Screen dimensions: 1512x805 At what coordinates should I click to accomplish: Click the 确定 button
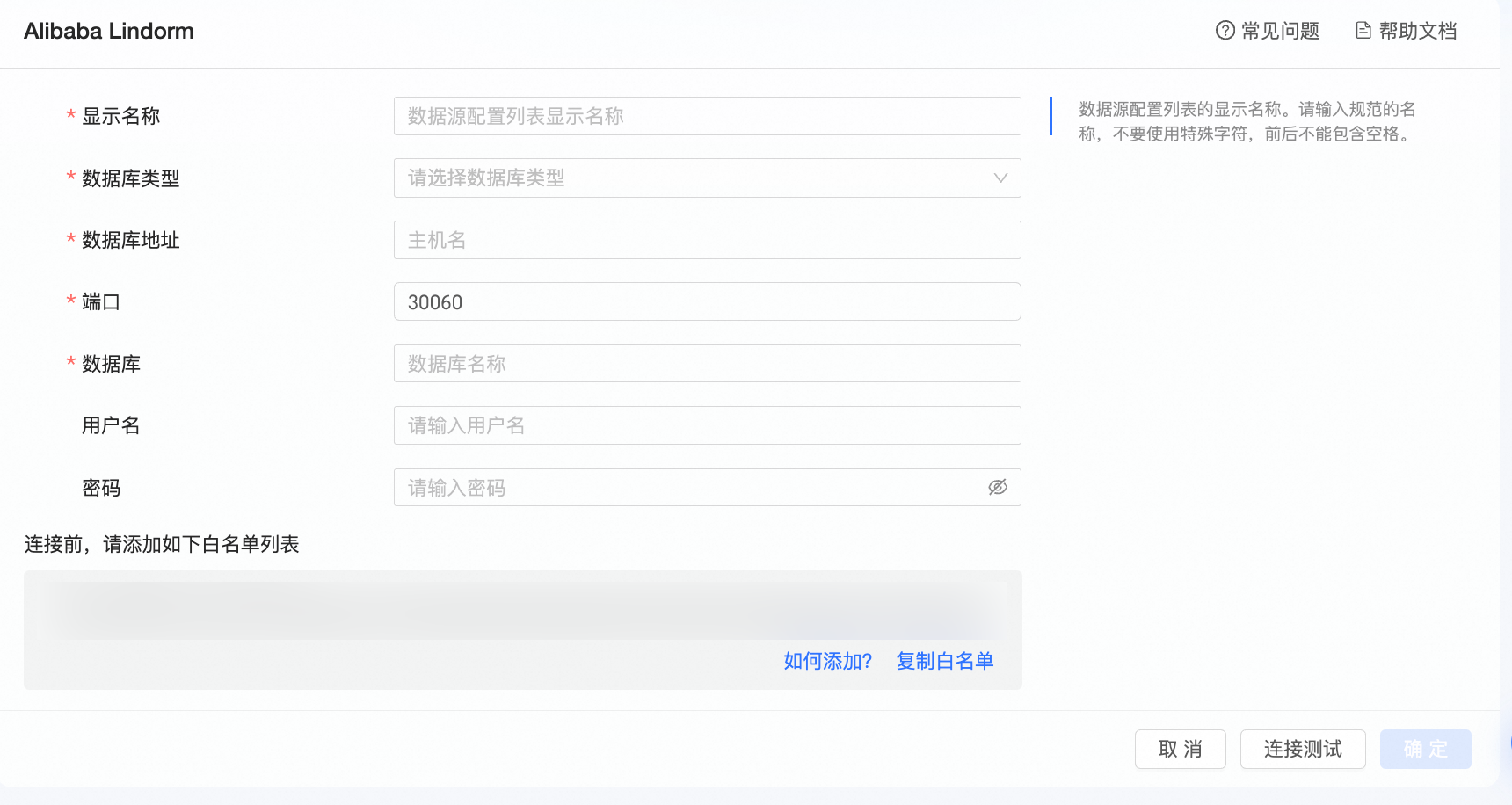[x=1426, y=750]
